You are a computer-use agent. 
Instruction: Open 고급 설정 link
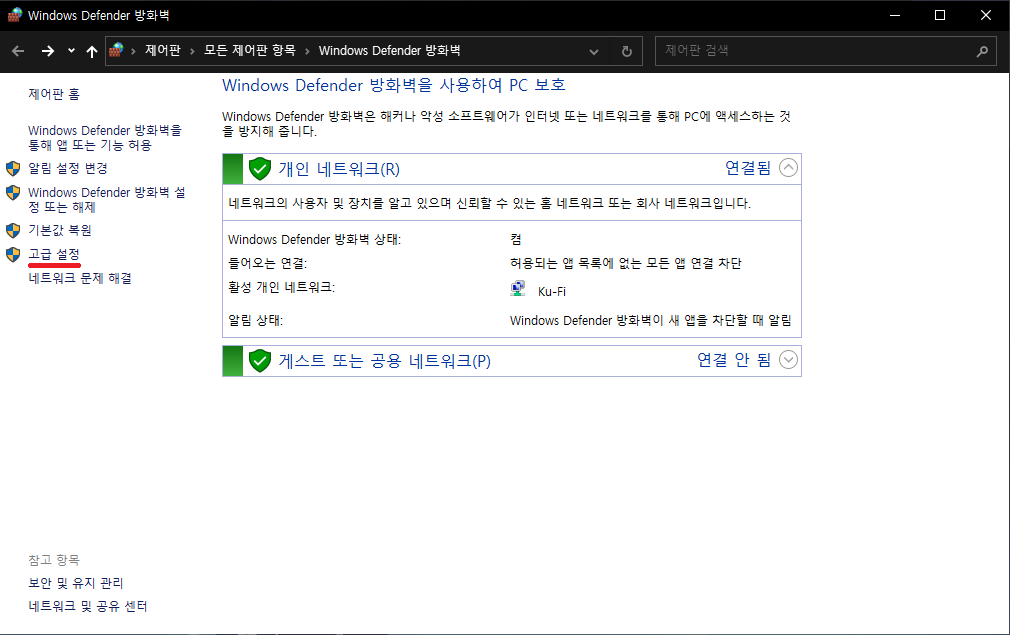pos(54,254)
